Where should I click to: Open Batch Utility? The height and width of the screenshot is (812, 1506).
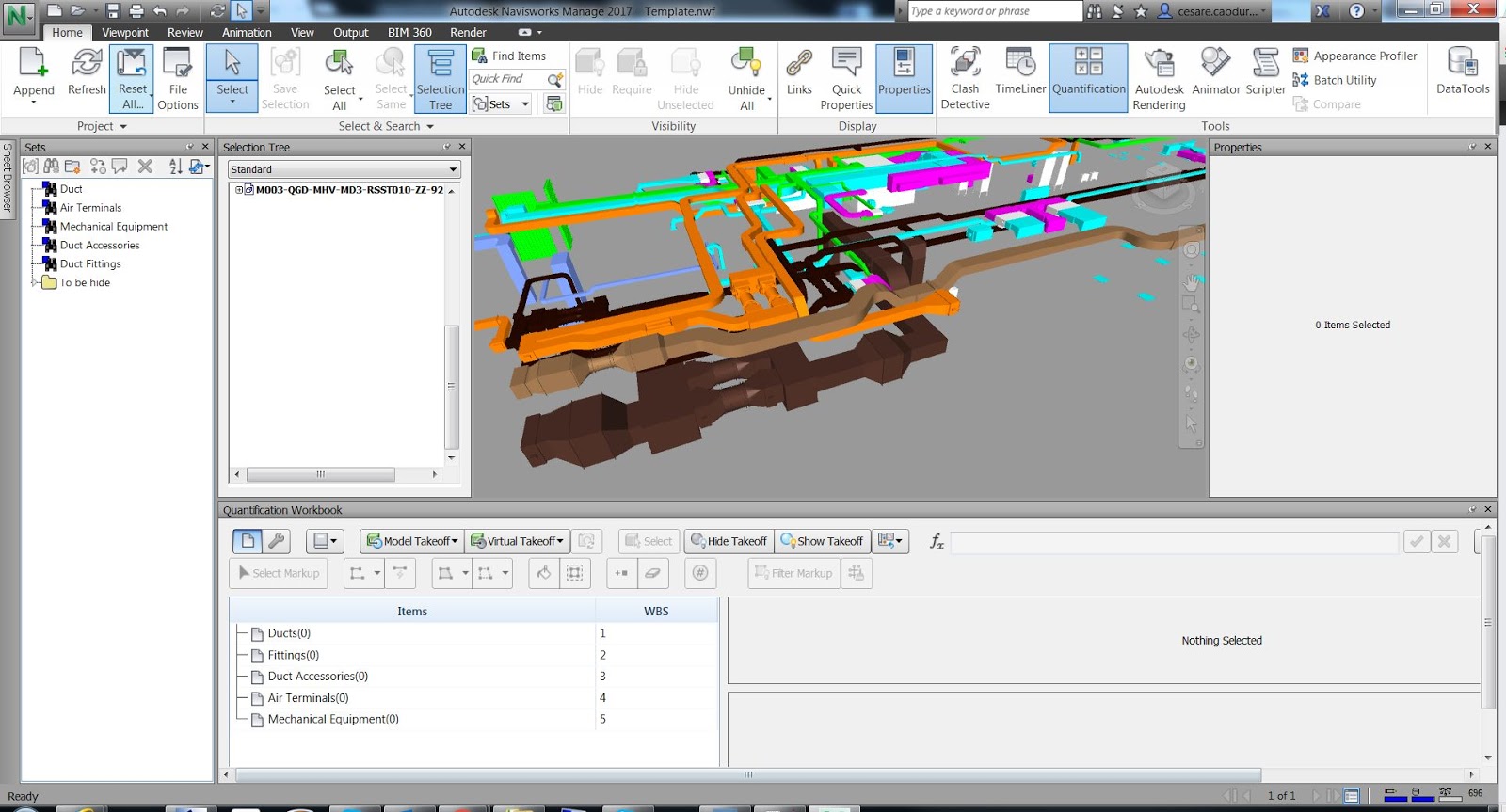tap(1335, 80)
